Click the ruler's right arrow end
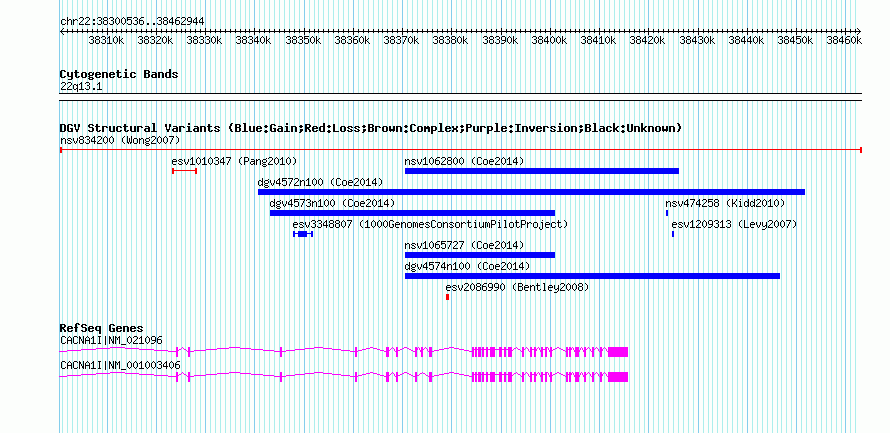The width and height of the screenshot is (890, 433). click(x=859, y=31)
